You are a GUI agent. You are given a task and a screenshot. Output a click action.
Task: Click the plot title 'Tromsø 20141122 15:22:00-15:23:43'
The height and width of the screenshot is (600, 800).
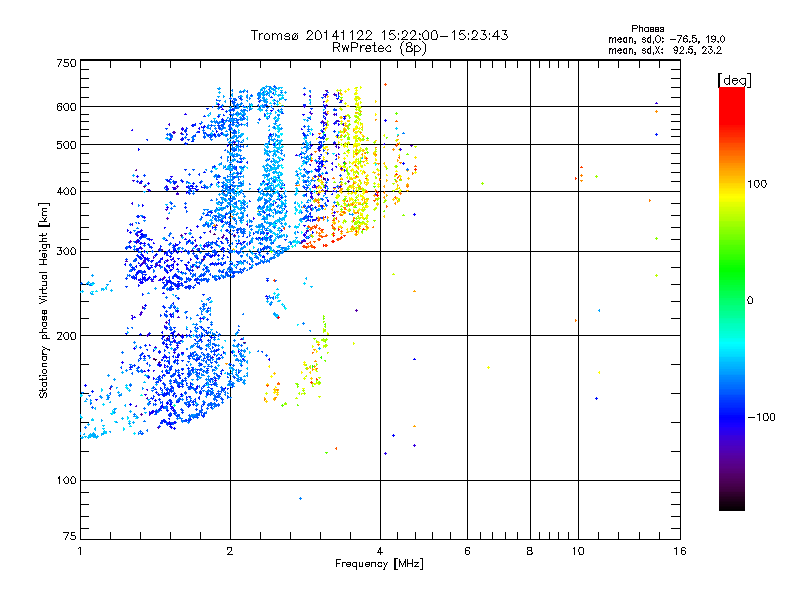379,35
